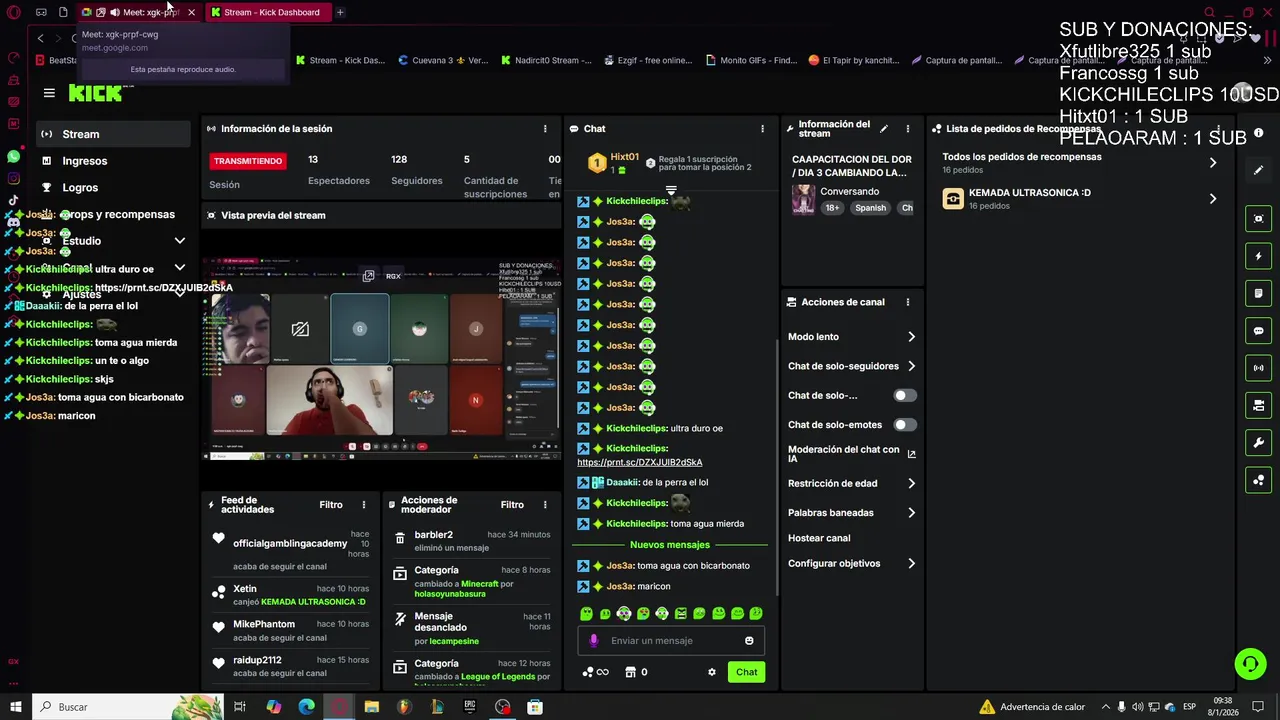
Task: Switch to Stream - Kick Dashboard tab
Action: [x=266, y=12]
